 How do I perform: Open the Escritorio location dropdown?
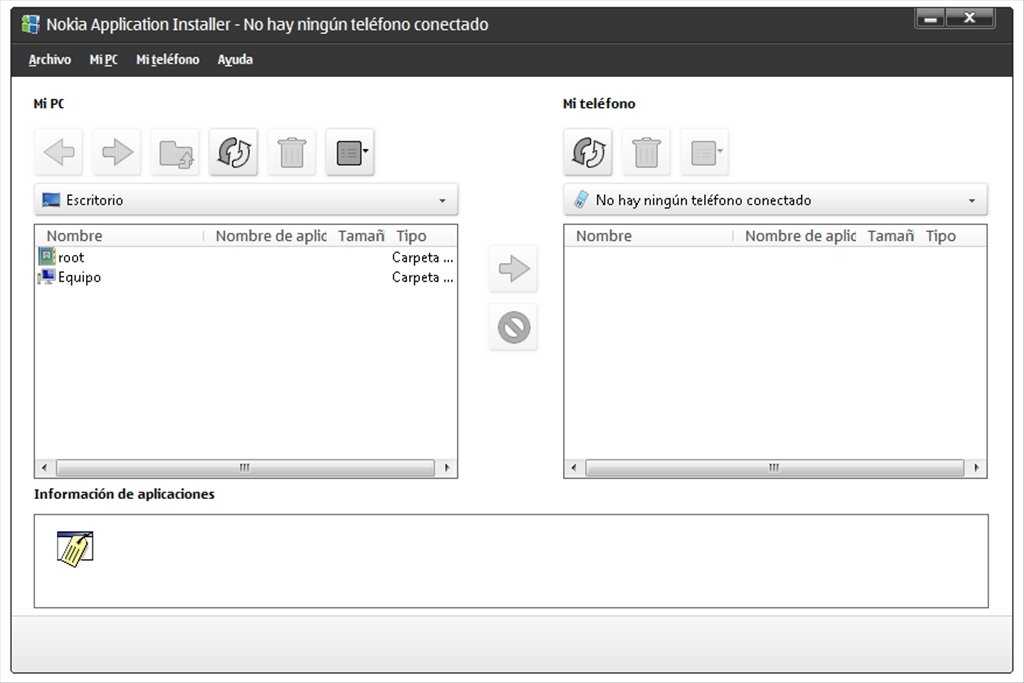tap(246, 200)
